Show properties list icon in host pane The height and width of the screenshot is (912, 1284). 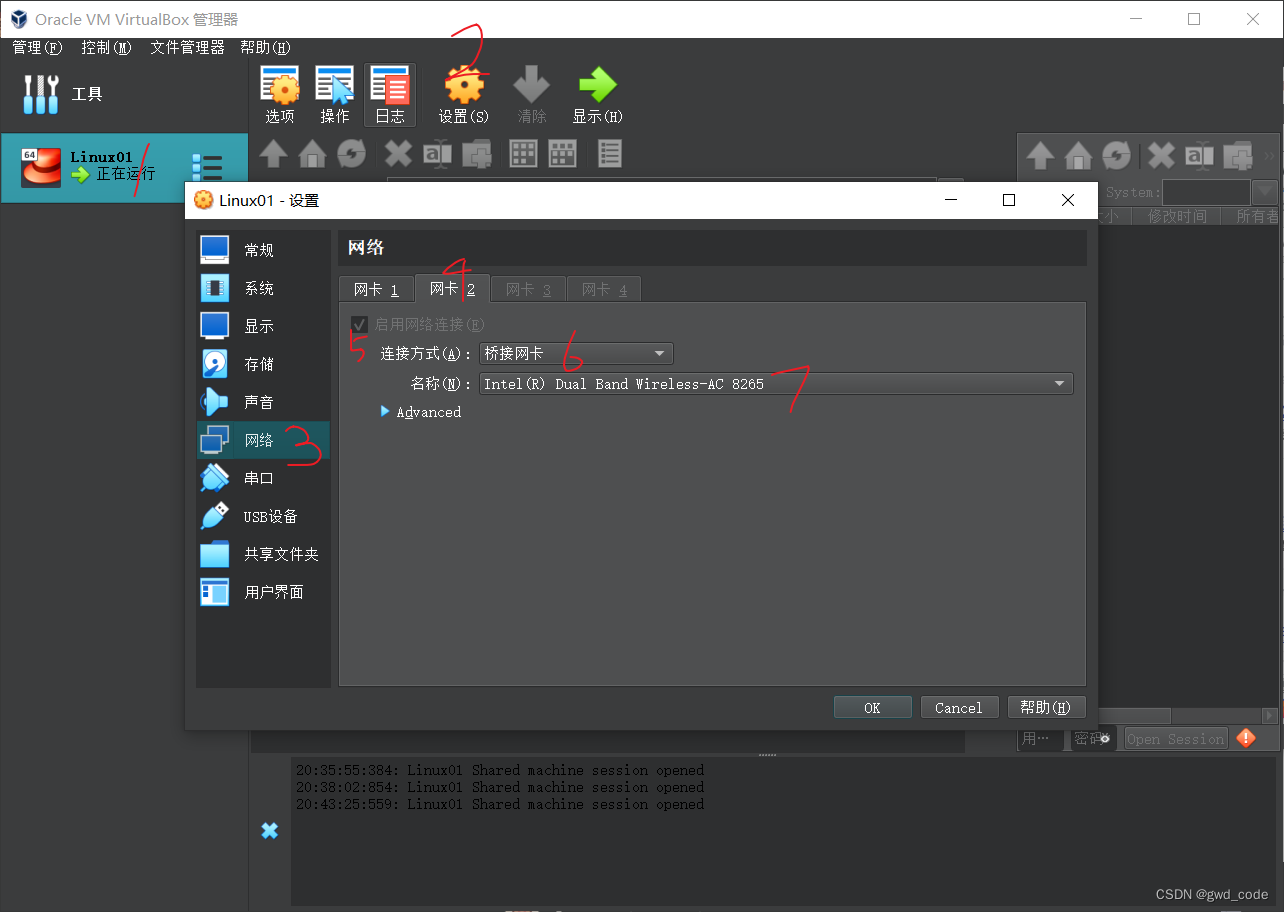pos(610,153)
